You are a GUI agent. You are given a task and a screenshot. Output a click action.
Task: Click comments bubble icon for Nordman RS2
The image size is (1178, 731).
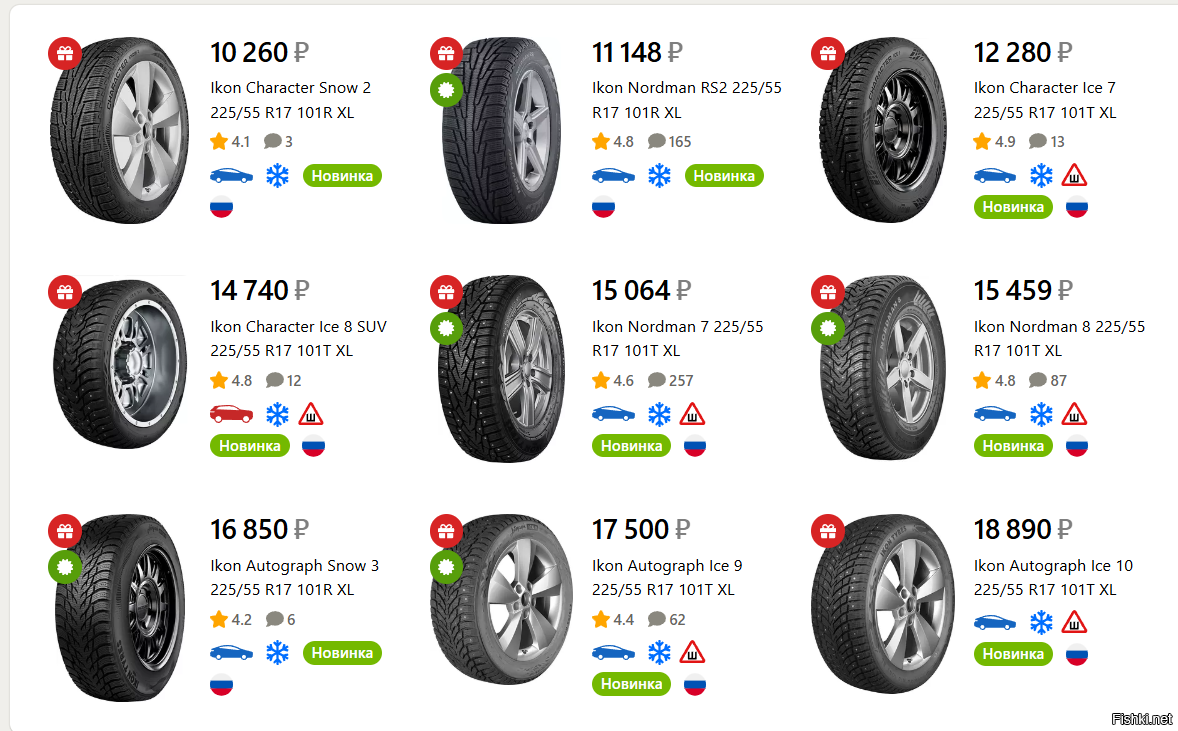657,142
